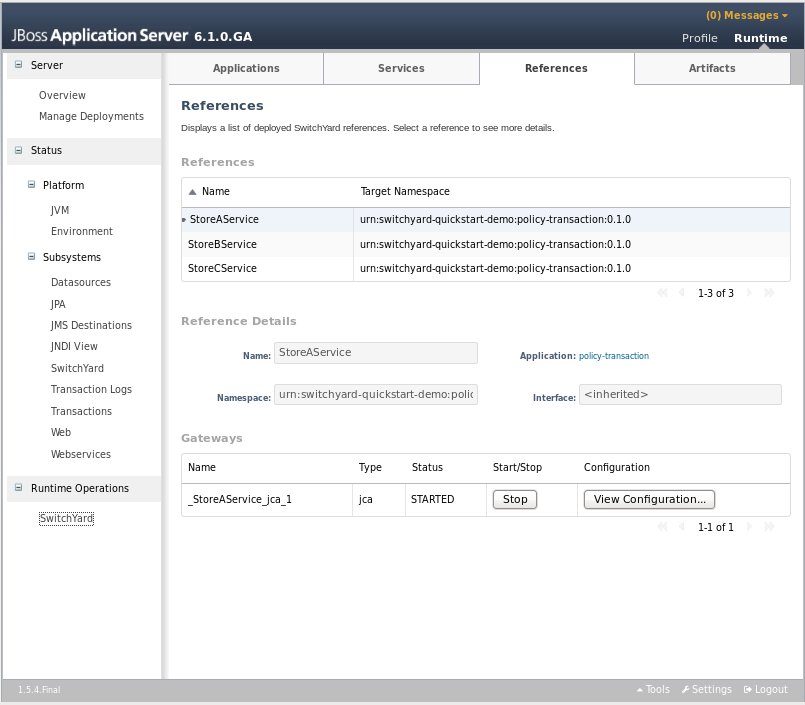Open Datasources subsystem
The width and height of the screenshot is (805, 705).
pyautogui.click(x=81, y=282)
